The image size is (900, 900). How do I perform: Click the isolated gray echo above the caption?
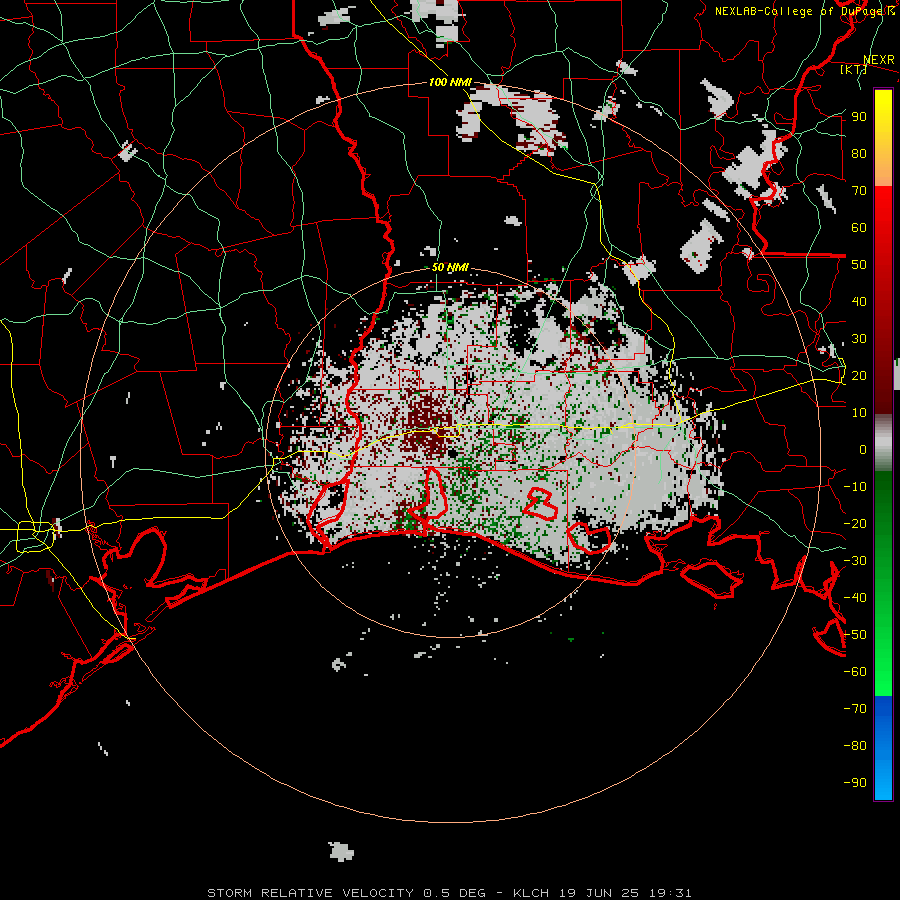coord(341,852)
